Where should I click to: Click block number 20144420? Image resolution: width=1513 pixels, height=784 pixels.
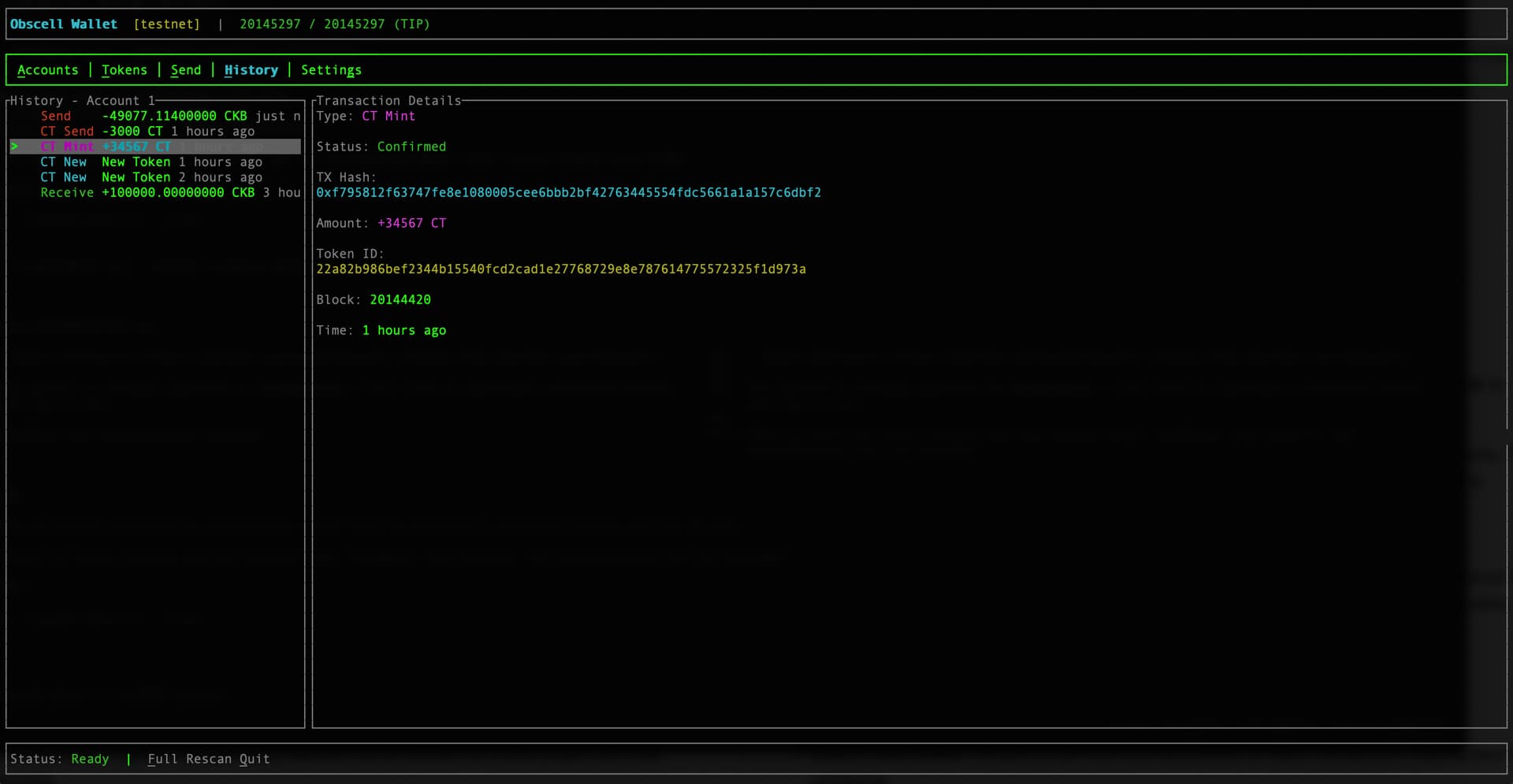[x=400, y=300]
